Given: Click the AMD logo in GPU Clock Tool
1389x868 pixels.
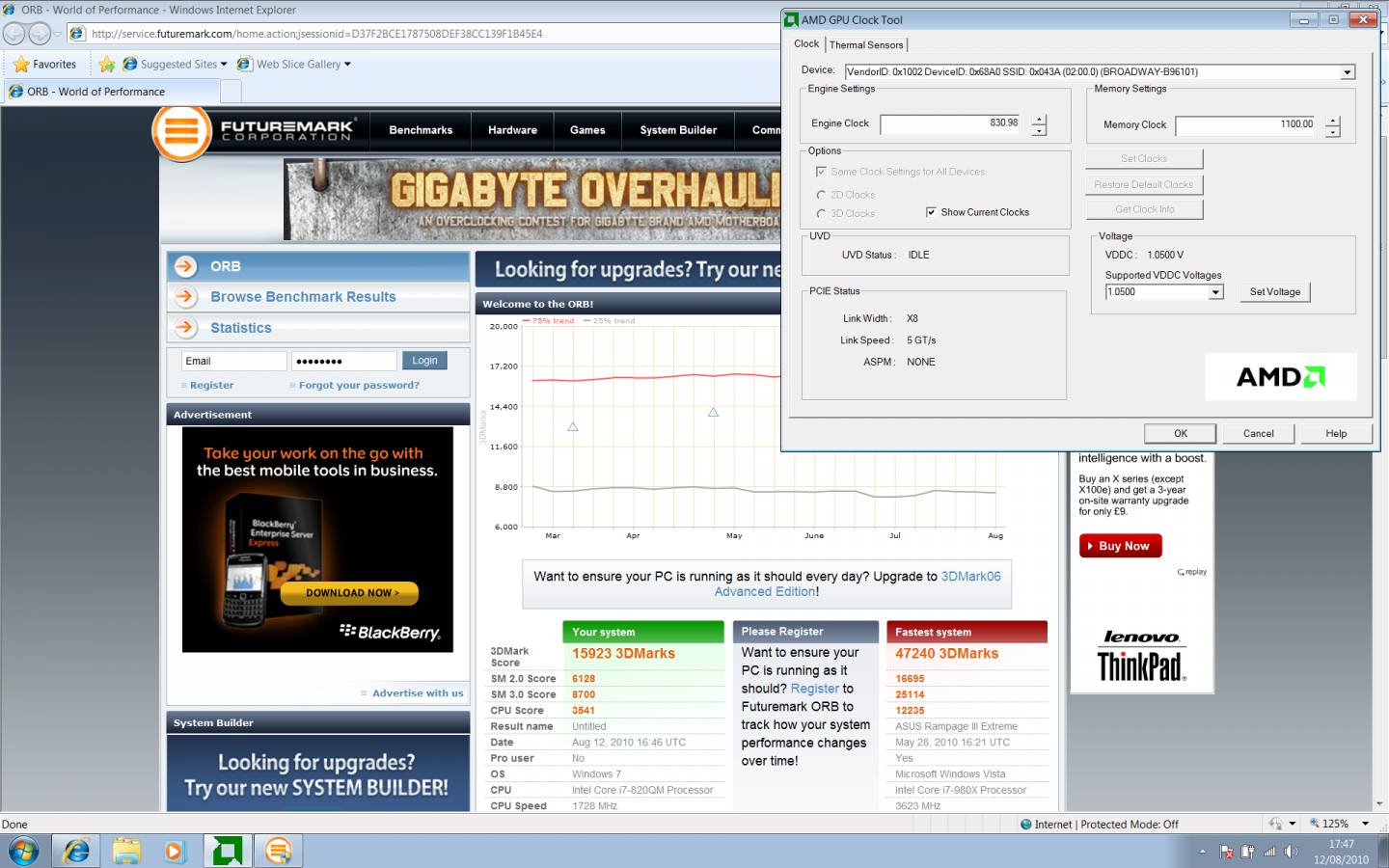Looking at the screenshot, I should click(1281, 377).
